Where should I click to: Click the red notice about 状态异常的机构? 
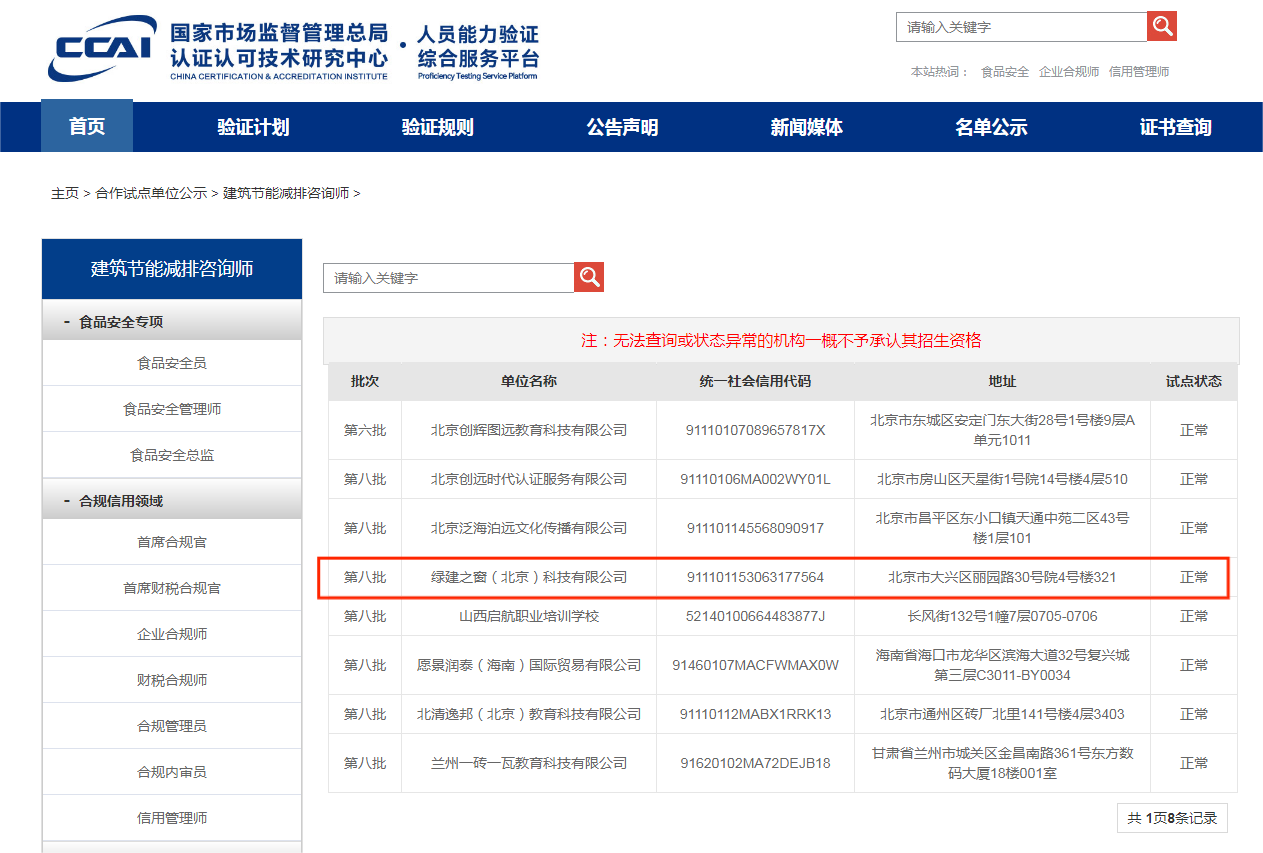(x=781, y=340)
